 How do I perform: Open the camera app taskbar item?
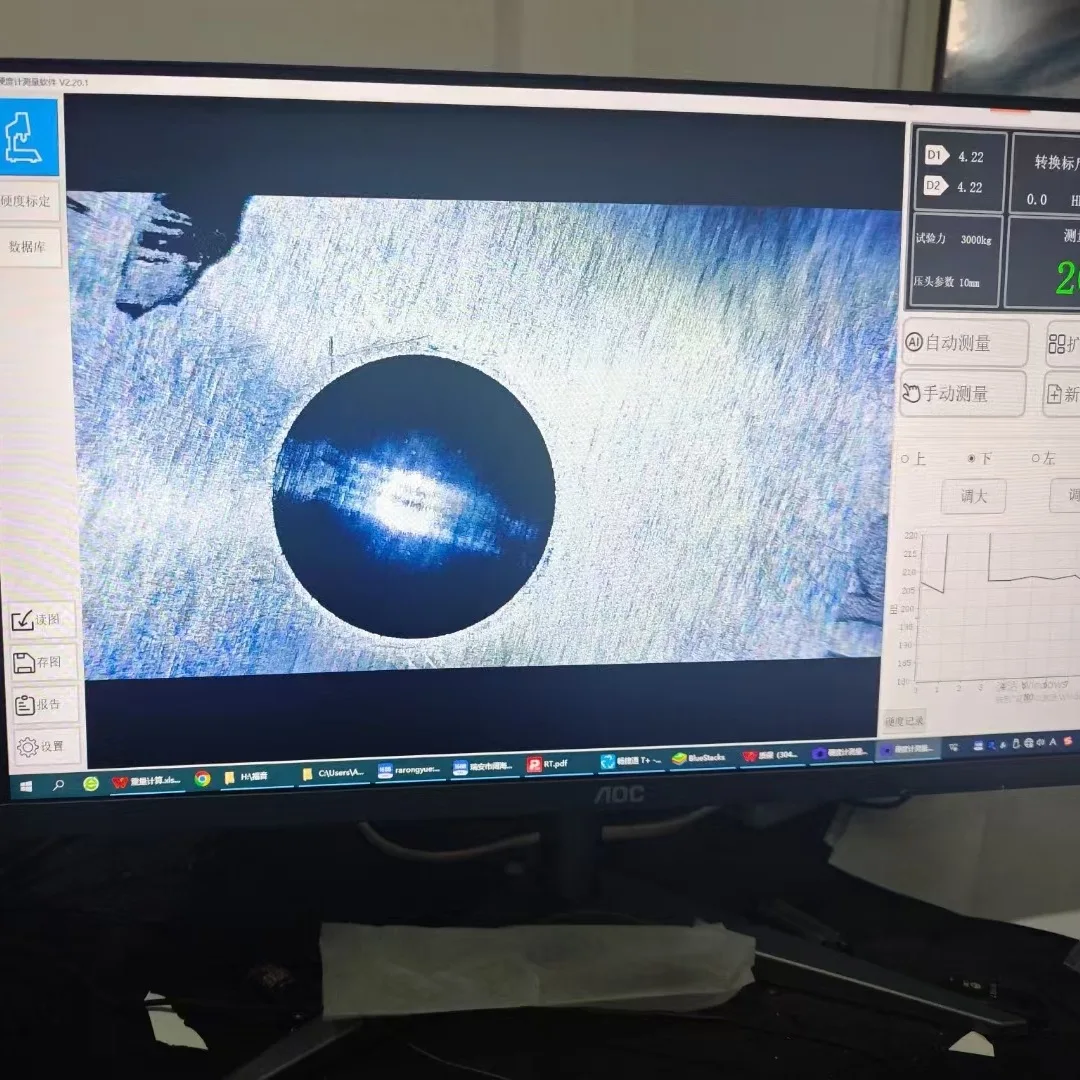pos(840,752)
